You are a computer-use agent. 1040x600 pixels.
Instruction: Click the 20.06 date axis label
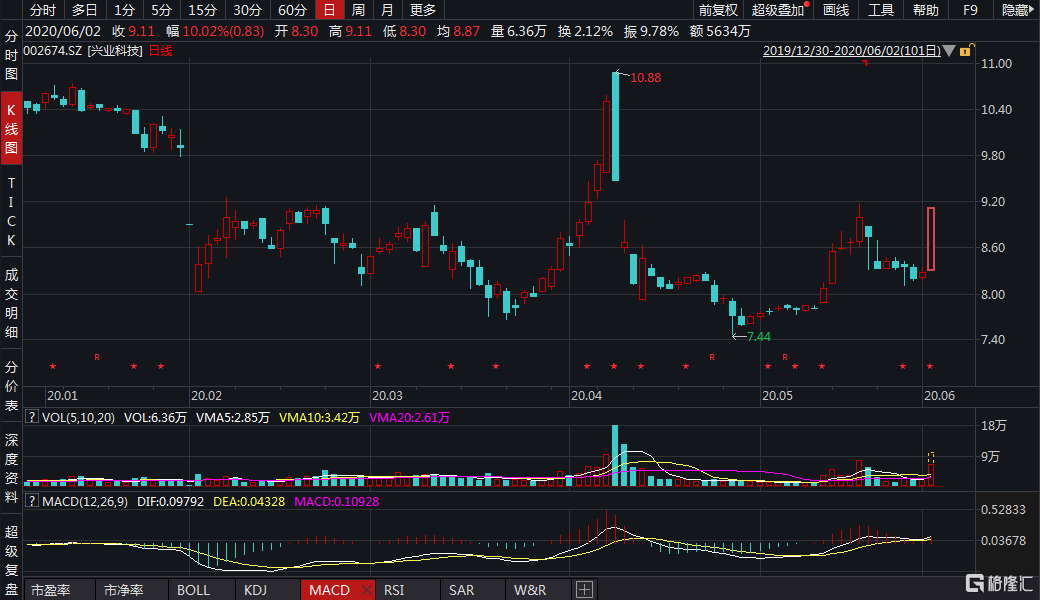tap(939, 396)
